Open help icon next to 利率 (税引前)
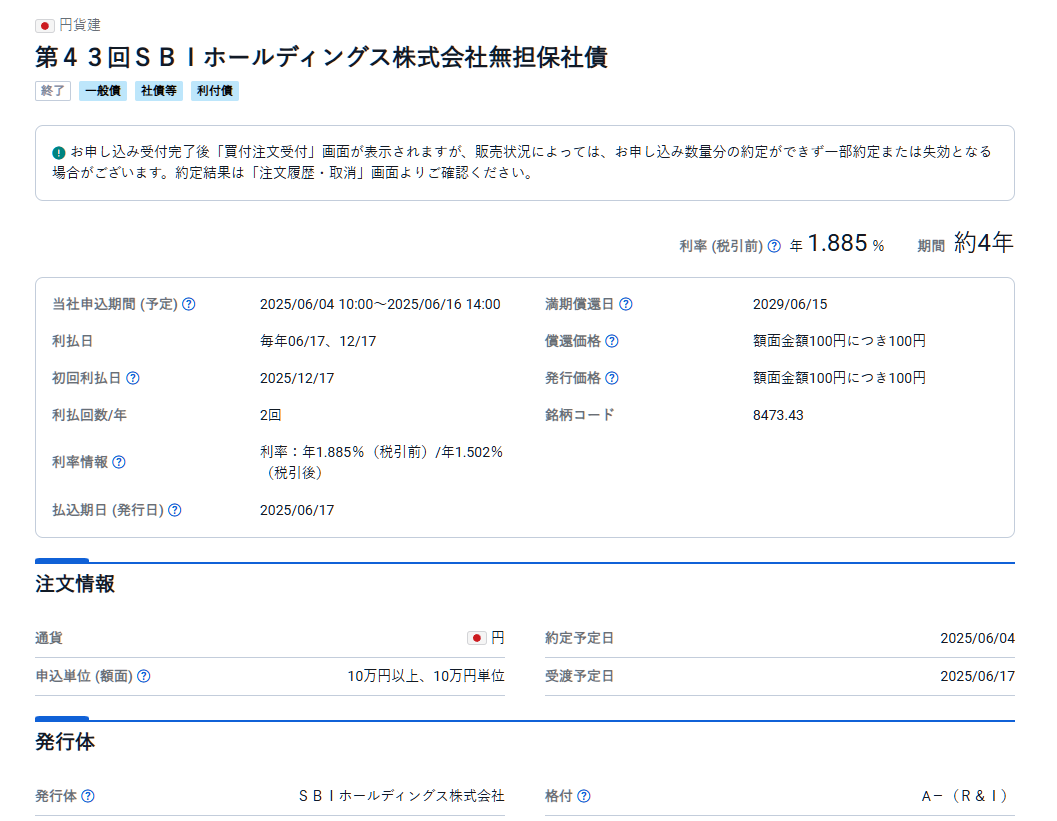 (x=775, y=246)
